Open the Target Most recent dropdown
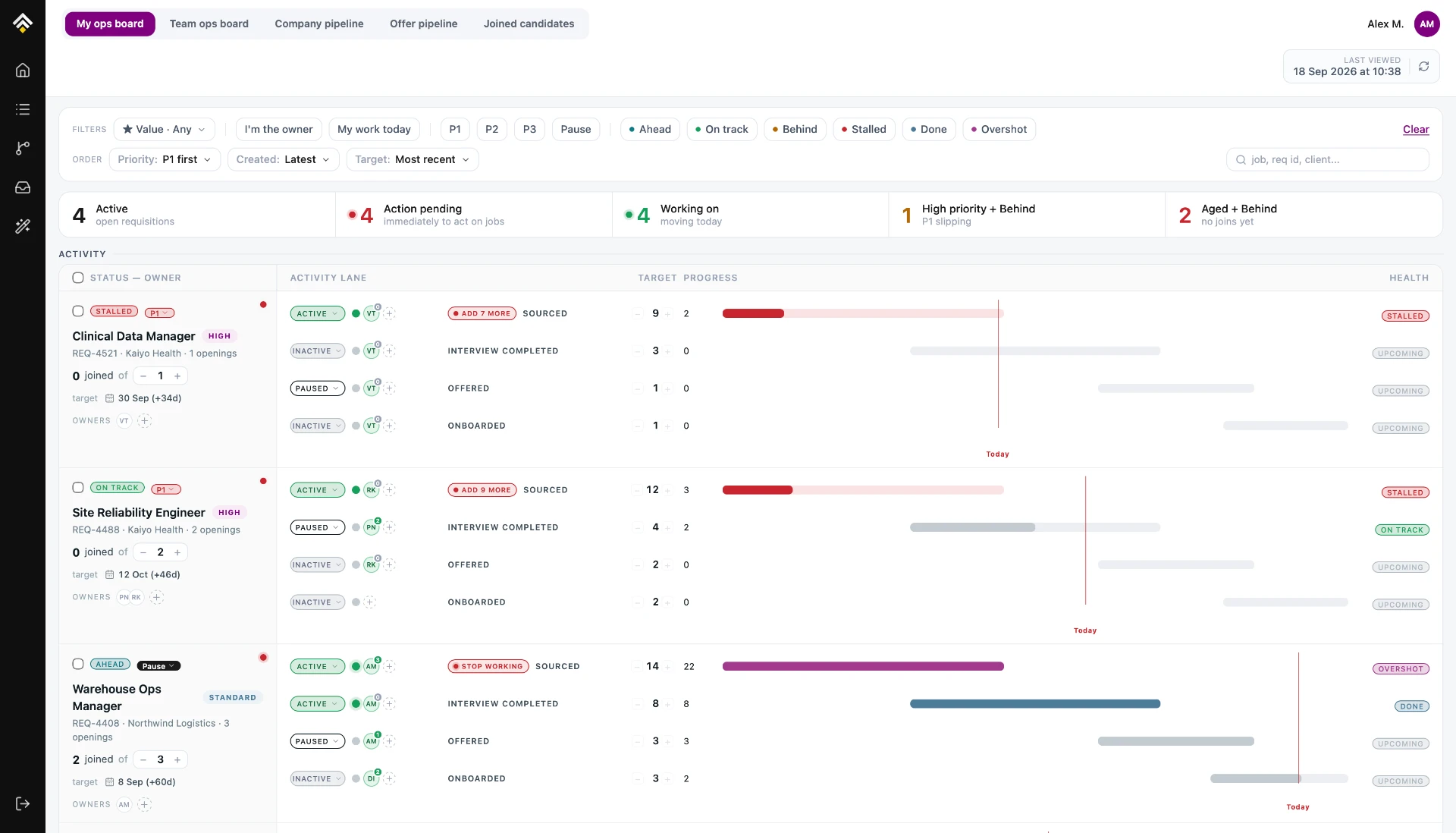Image resolution: width=1456 pixels, height=833 pixels. pos(413,159)
